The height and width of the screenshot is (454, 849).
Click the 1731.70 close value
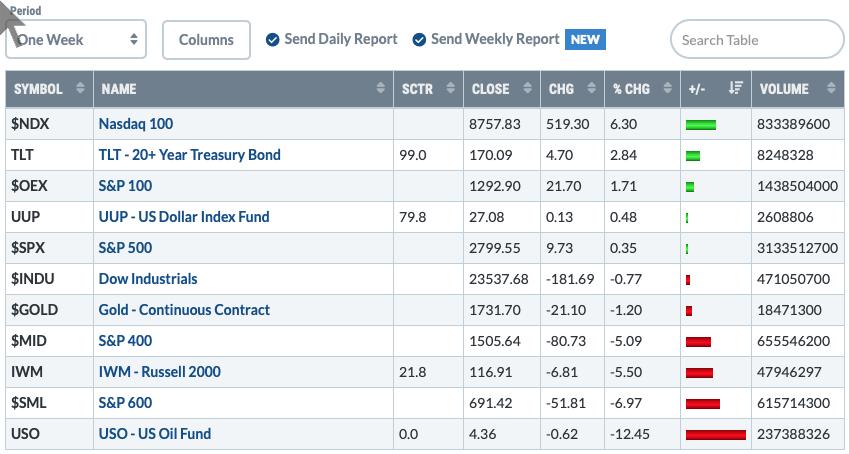495,310
